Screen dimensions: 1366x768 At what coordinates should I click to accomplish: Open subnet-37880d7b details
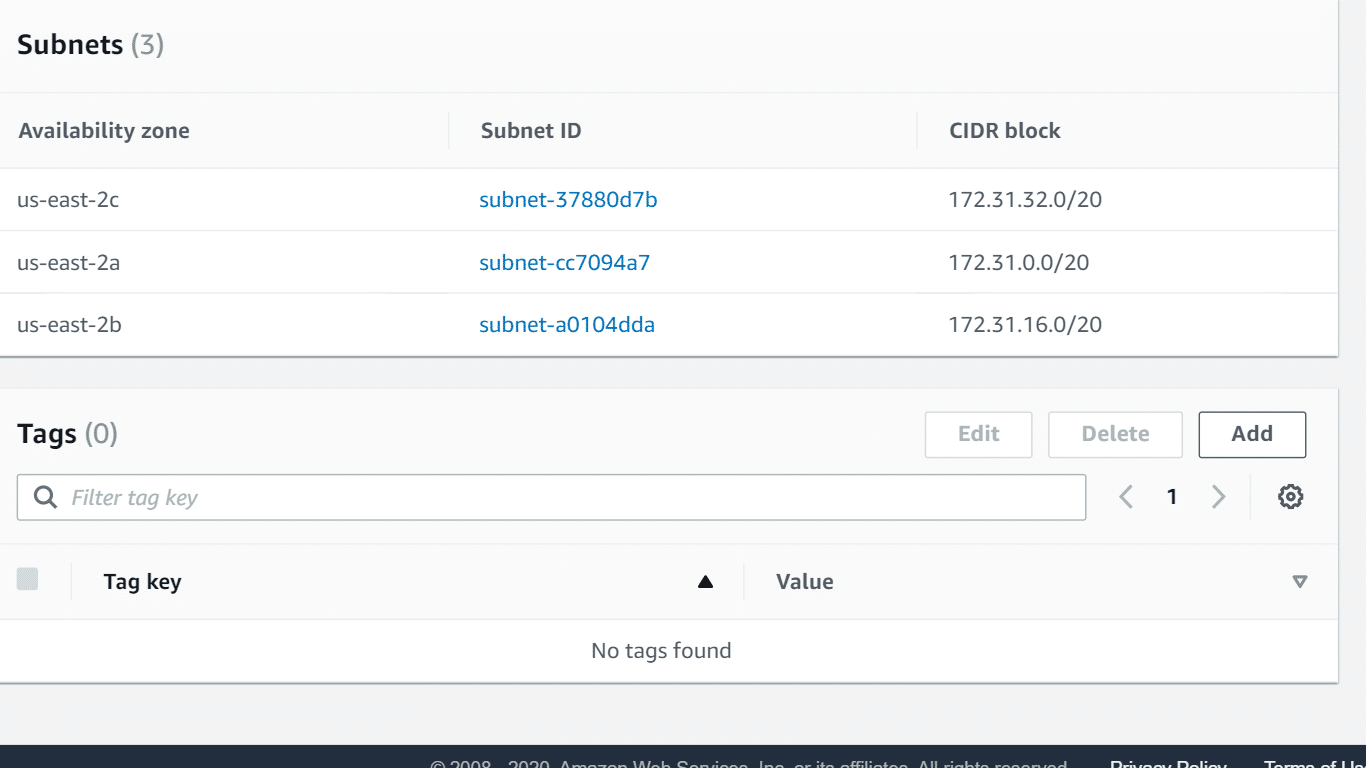coord(567,199)
